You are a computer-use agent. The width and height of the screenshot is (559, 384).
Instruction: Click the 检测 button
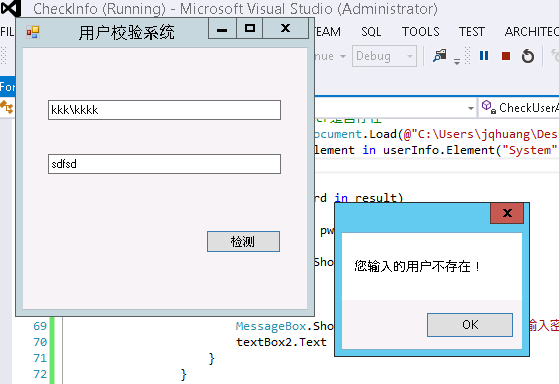coord(243,241)
